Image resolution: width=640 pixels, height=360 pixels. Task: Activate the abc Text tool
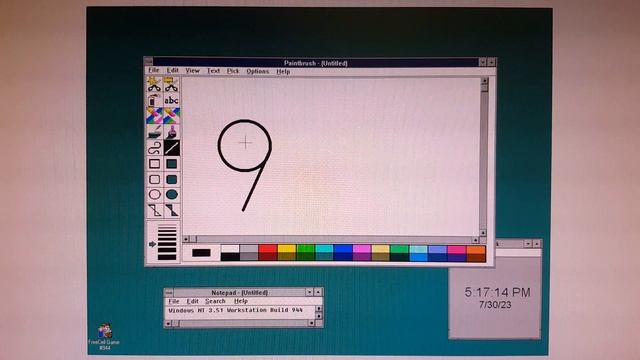(x=171, y=100)
